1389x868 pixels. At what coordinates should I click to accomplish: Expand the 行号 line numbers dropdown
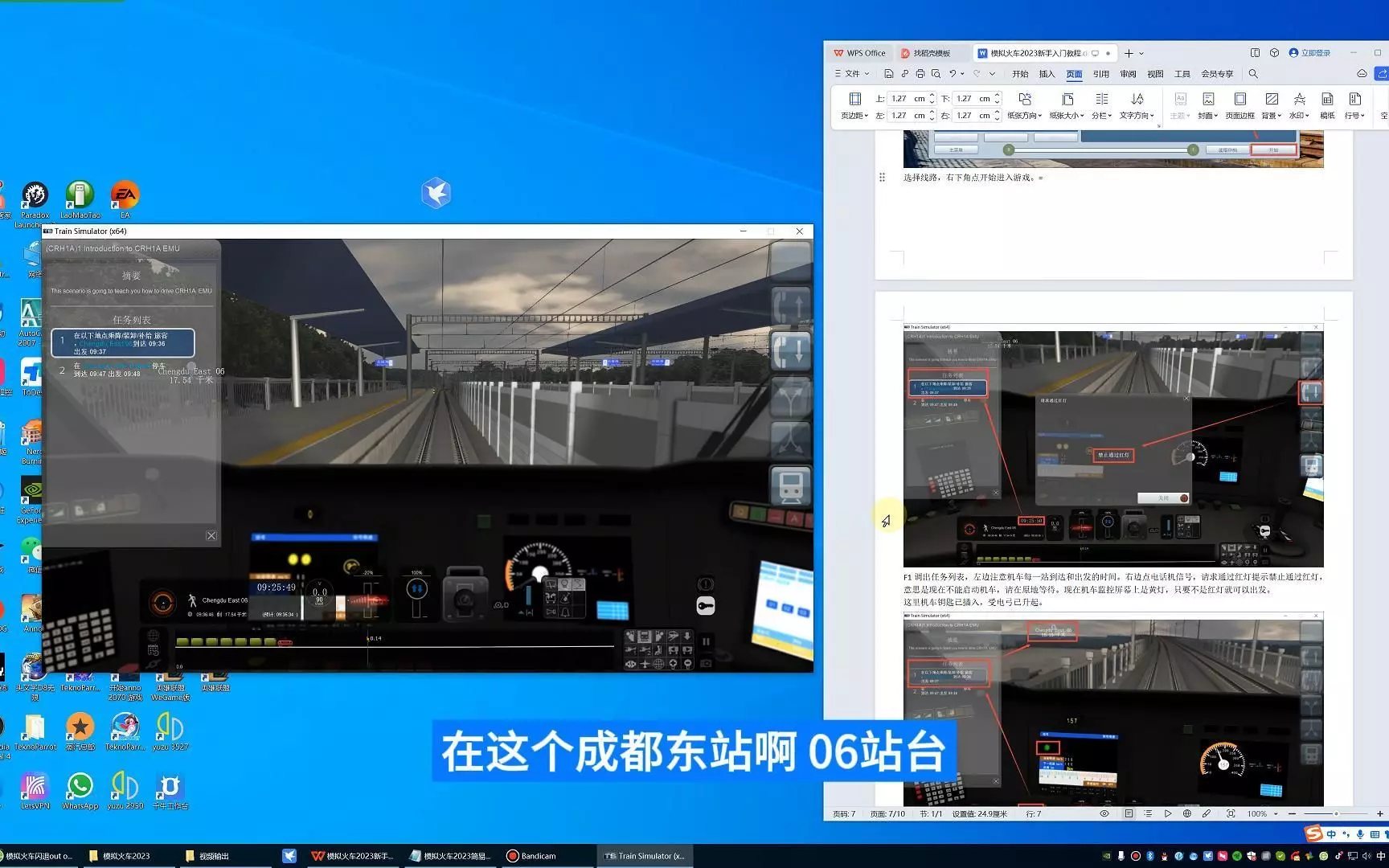tap(1354, 116)
